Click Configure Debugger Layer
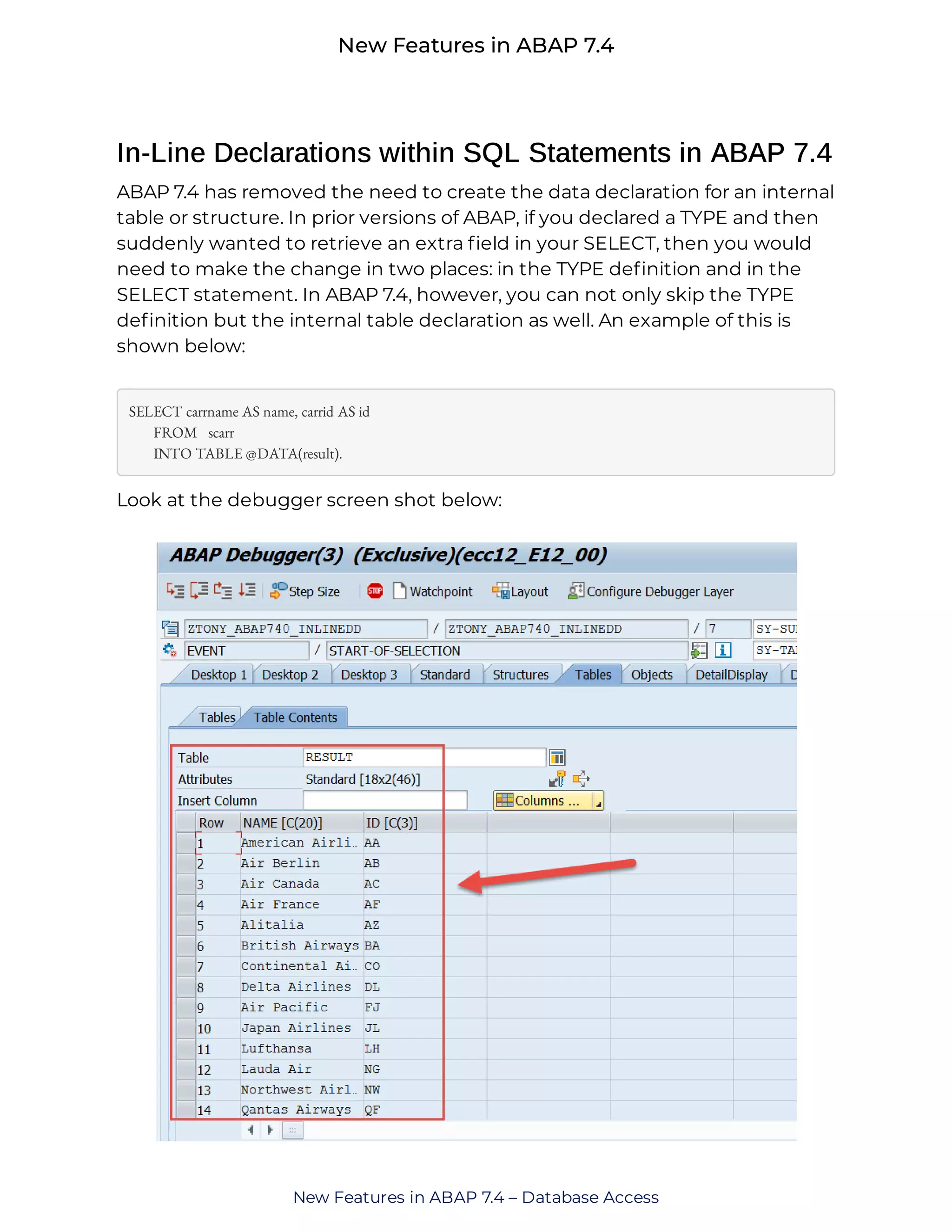This screenshot has width=952, height=1232. pyautogui.click(x=651, y=591)
